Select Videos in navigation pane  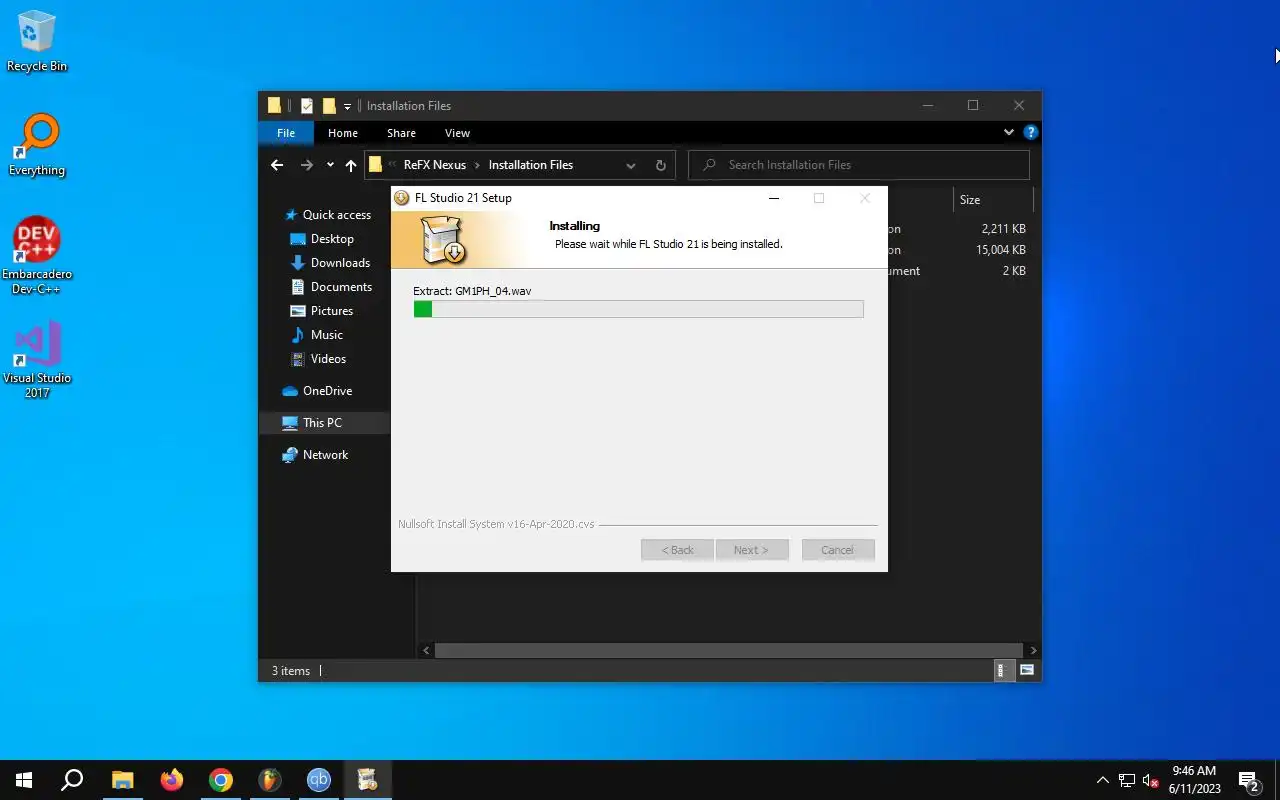tap(328, 359)
